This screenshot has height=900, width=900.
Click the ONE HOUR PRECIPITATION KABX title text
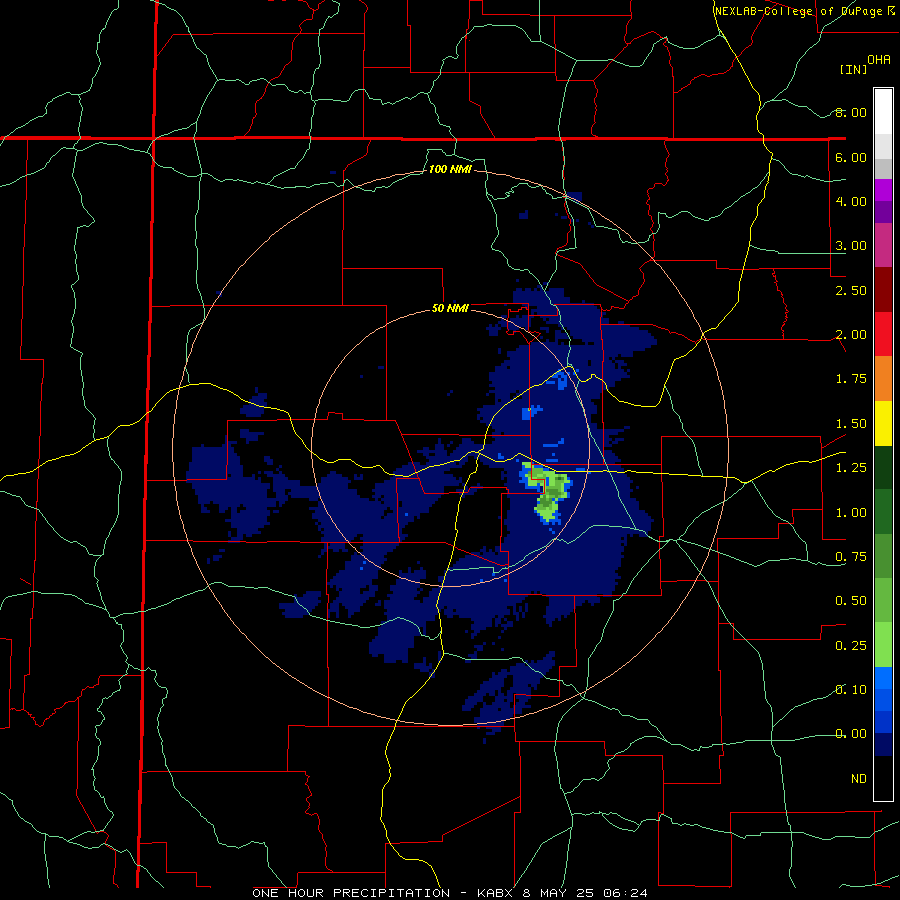coord(450,893)
